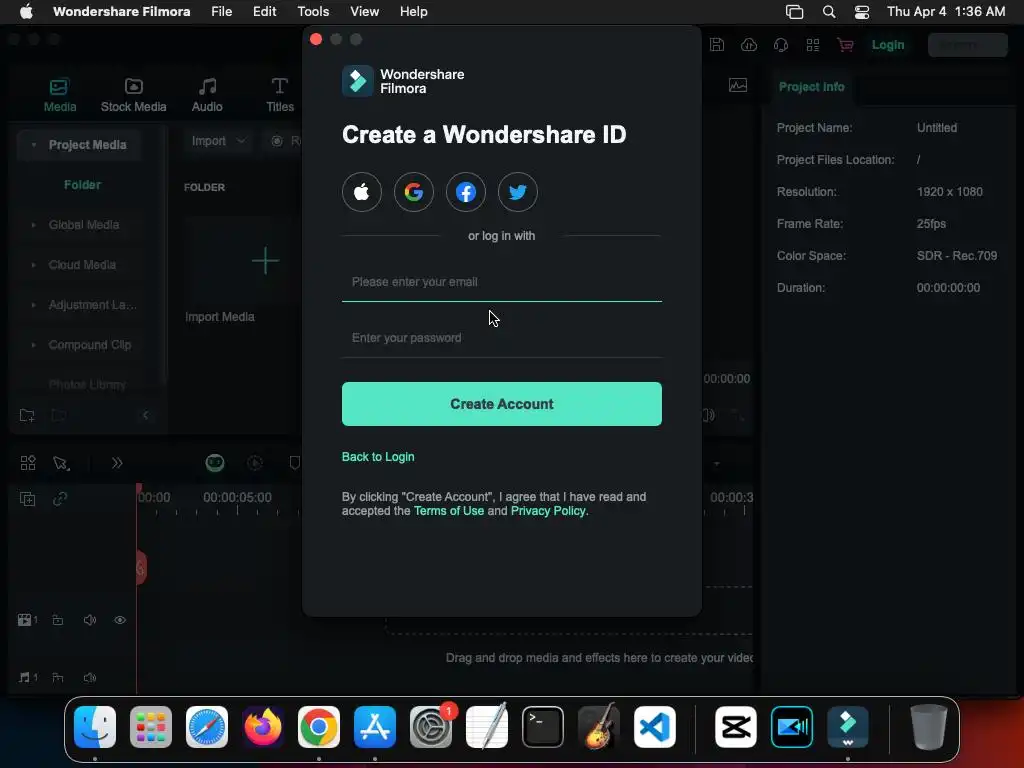Expand Global Media tree item

coord(33,225)
